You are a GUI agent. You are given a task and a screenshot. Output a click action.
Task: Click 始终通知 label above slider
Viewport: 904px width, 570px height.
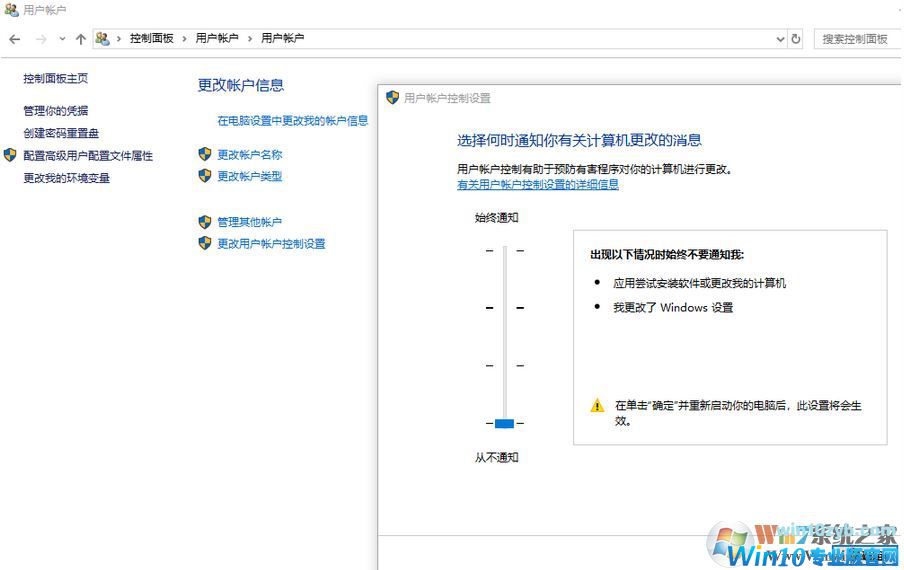[496, 218]
